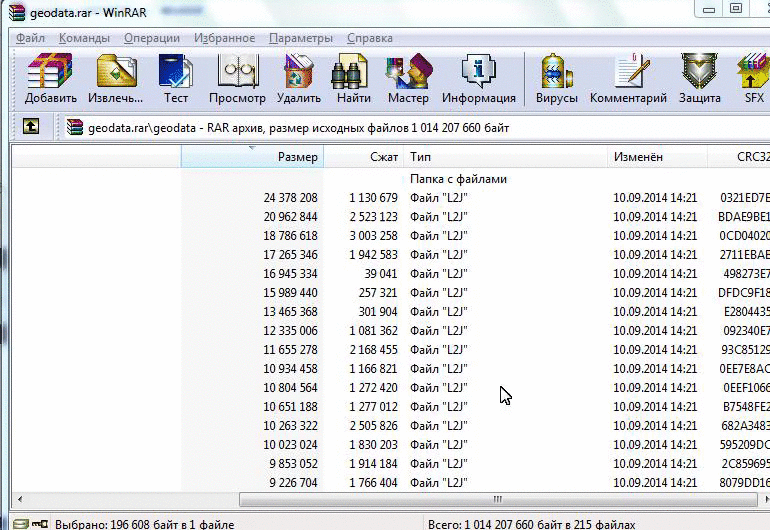Open the Файл menu

(x=30, y=38)
